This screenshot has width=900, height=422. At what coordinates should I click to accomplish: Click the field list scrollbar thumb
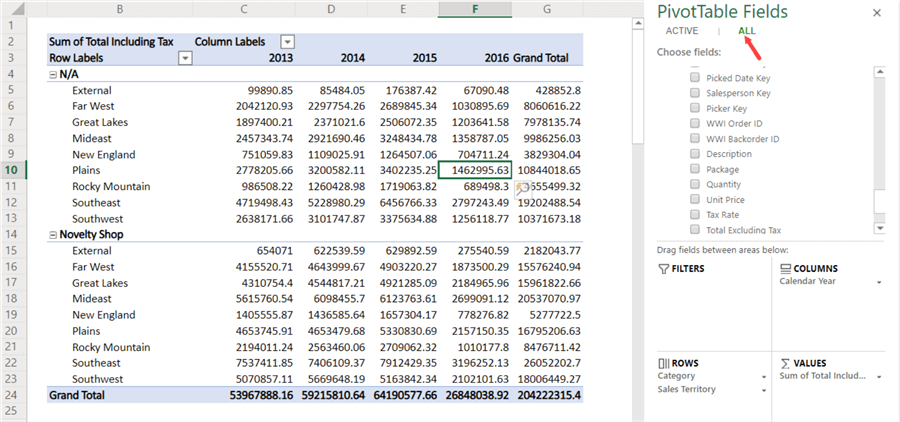pyautogui.click(x=879, y=203)
